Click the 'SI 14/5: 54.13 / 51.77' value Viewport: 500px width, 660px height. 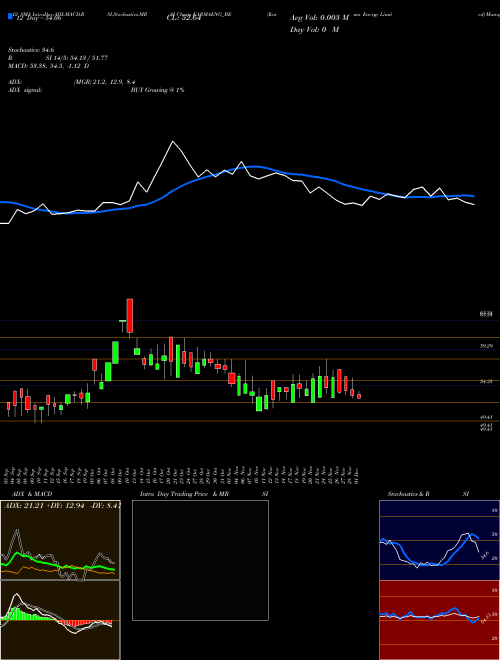(77, 58)
